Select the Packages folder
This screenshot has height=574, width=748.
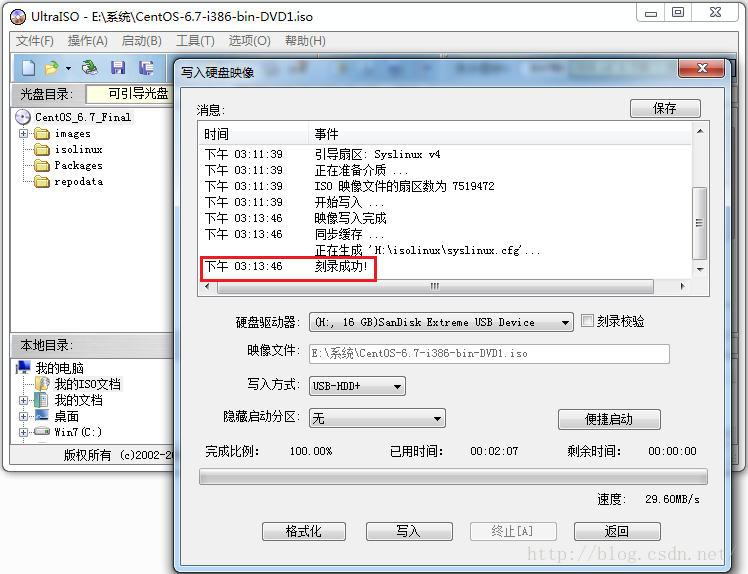tap(78, 166)
